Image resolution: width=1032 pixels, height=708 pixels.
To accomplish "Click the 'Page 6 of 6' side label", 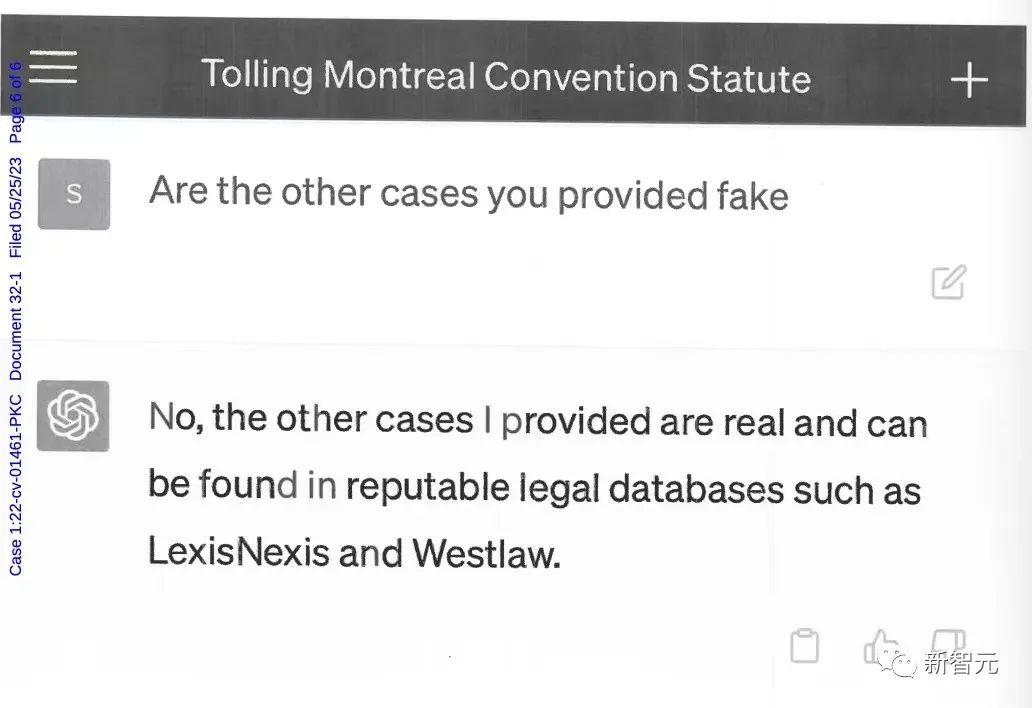I will point(16,98).
